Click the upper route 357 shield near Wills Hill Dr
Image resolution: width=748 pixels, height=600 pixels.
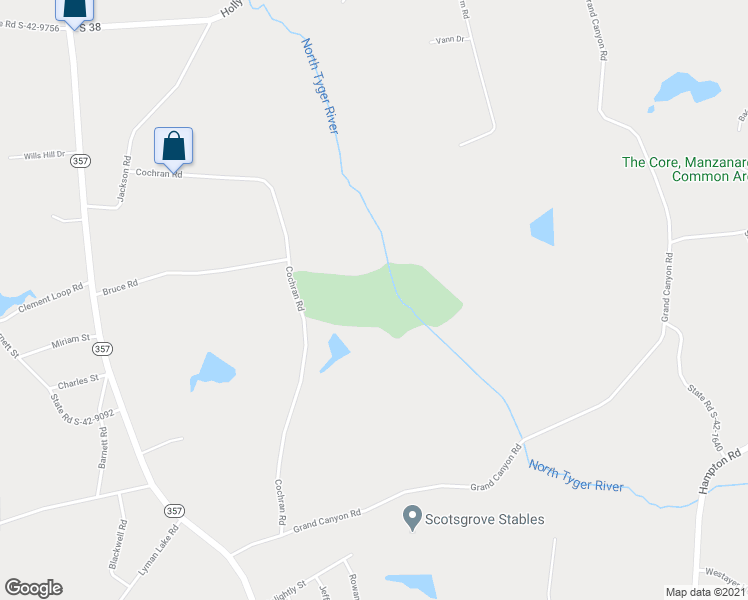tap(80, 161)
